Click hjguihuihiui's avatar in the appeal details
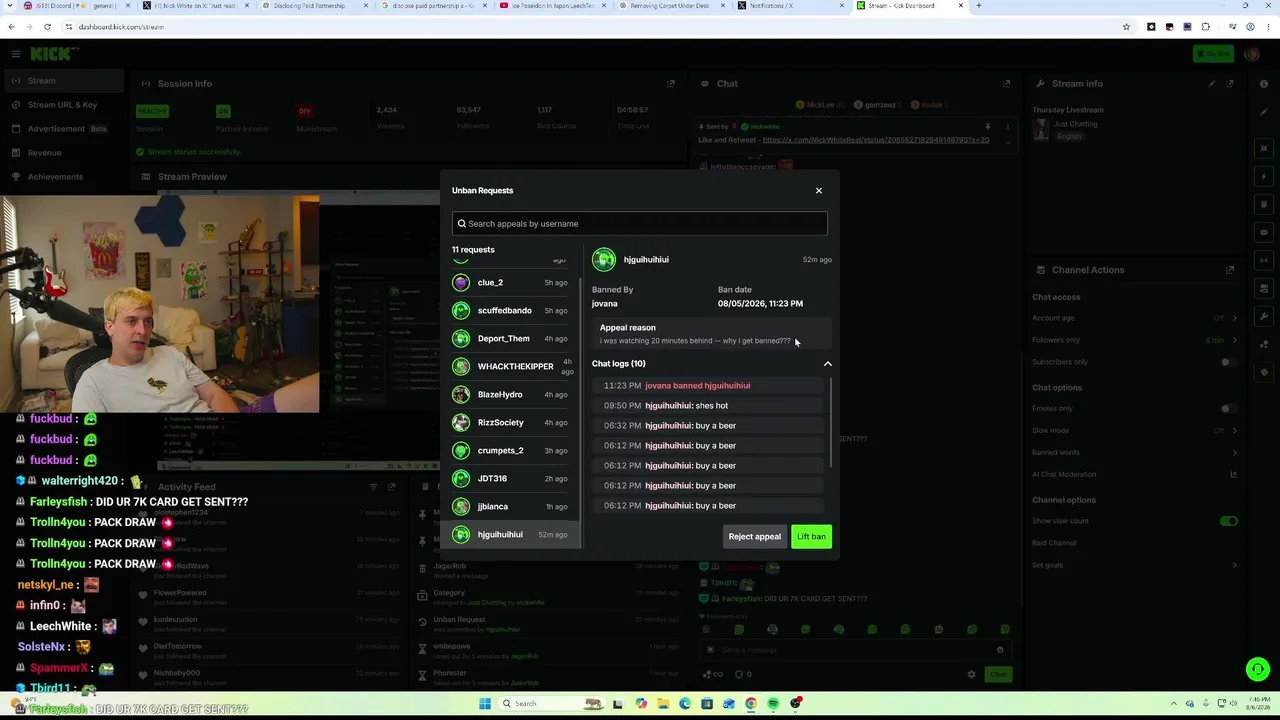The height and width of the screenshot is (720, 1280). 603,260
